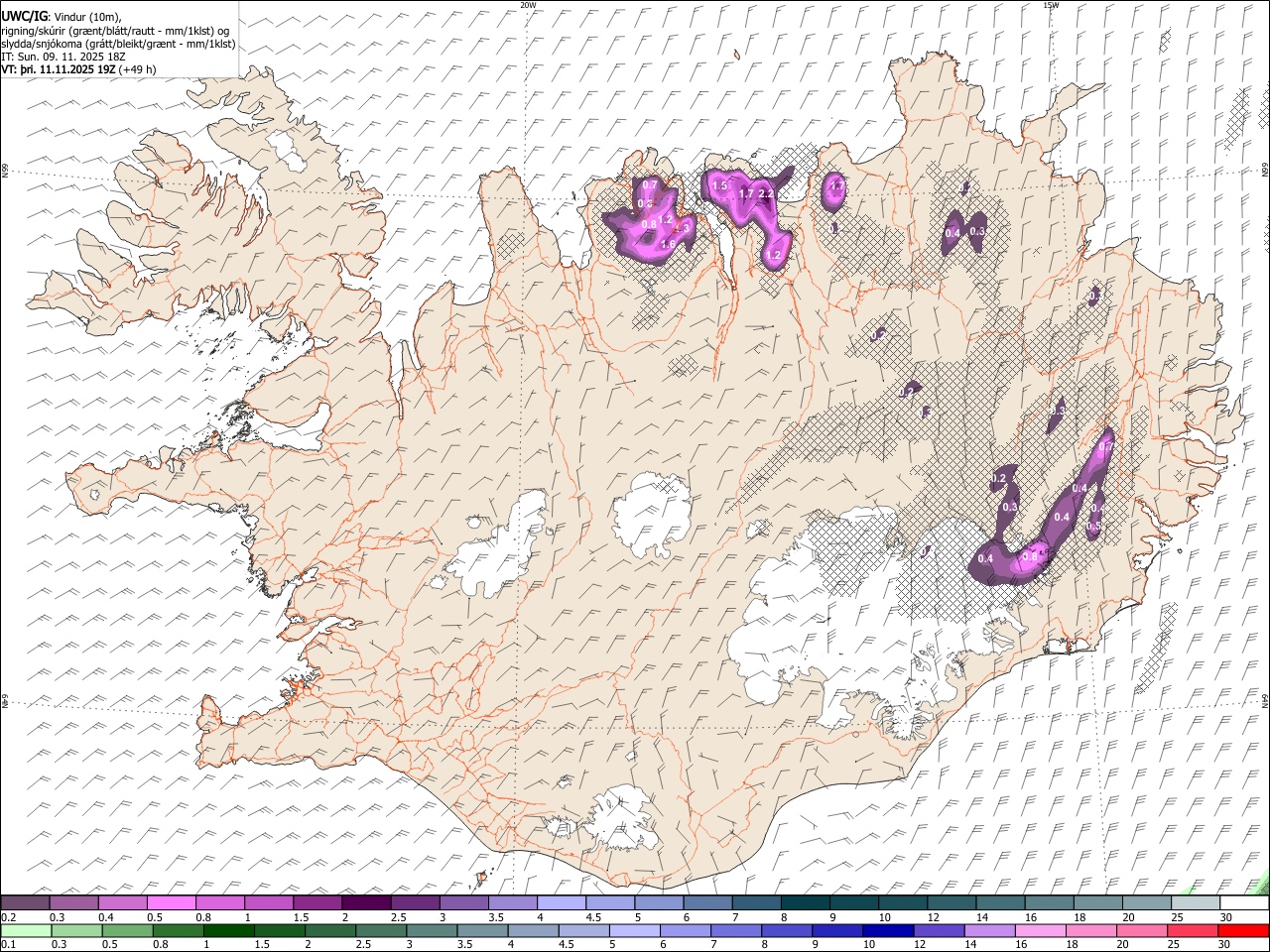Click the "2.5" label on the upper scale

pos(399,917)
